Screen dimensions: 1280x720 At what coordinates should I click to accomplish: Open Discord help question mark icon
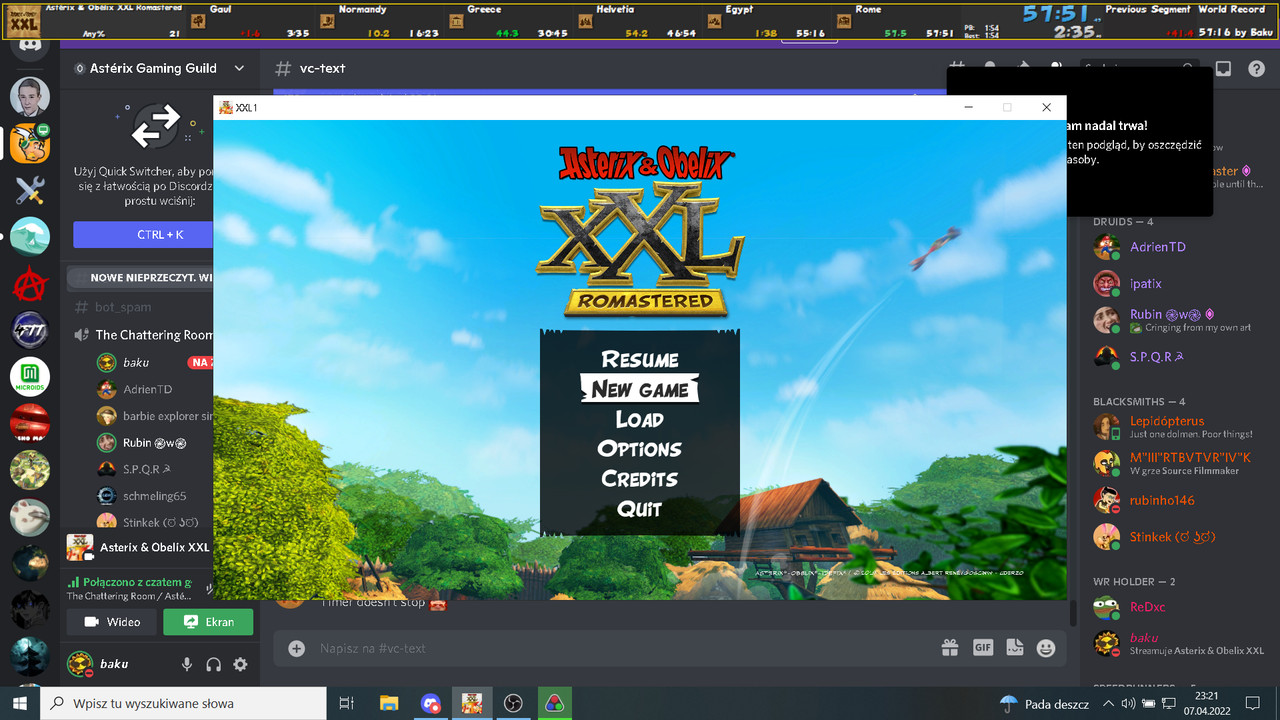click(x=1256, y=69)
